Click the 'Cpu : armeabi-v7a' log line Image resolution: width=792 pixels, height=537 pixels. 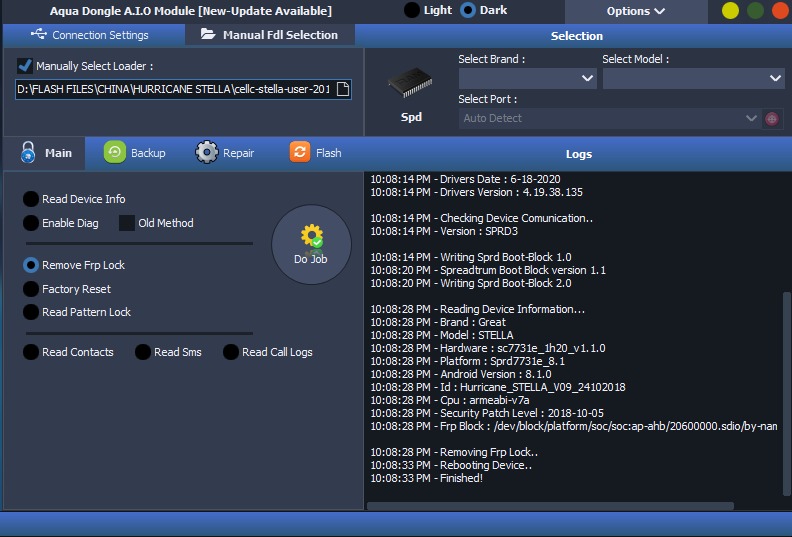[450, 400]
